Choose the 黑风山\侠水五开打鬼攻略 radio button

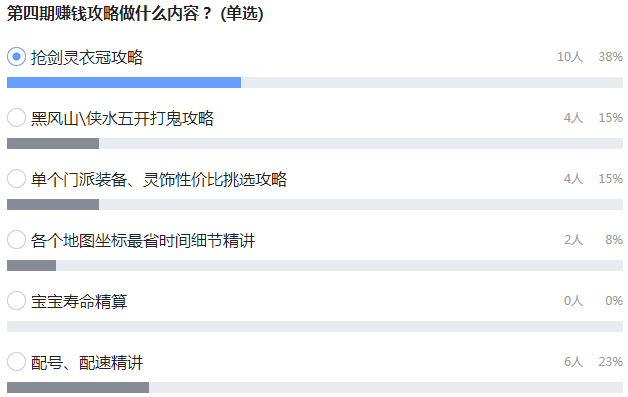click(x=16, y=118)
